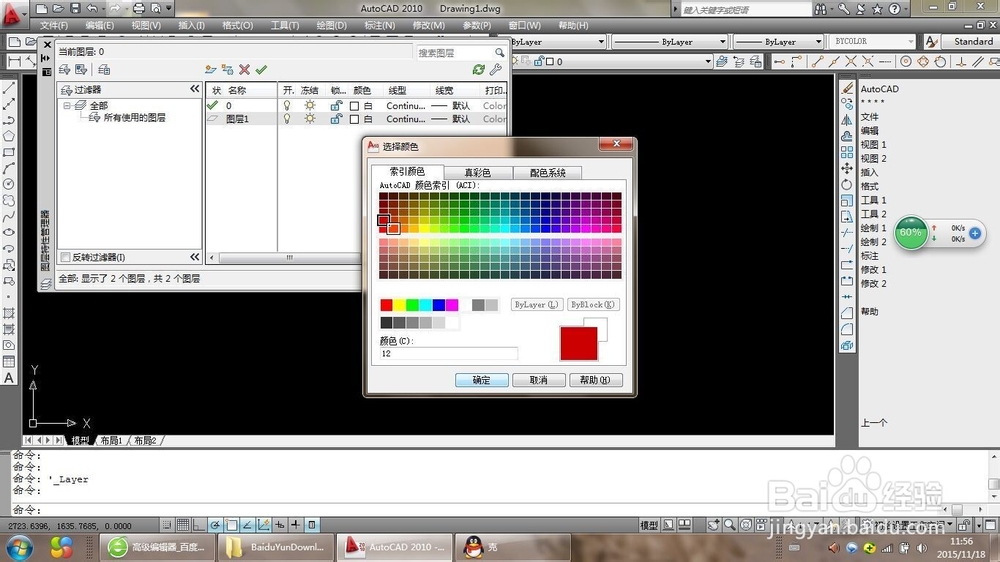1000x562 pixels.
Task: Click the white color box of 图层1
Action: (x=355, y=119)
